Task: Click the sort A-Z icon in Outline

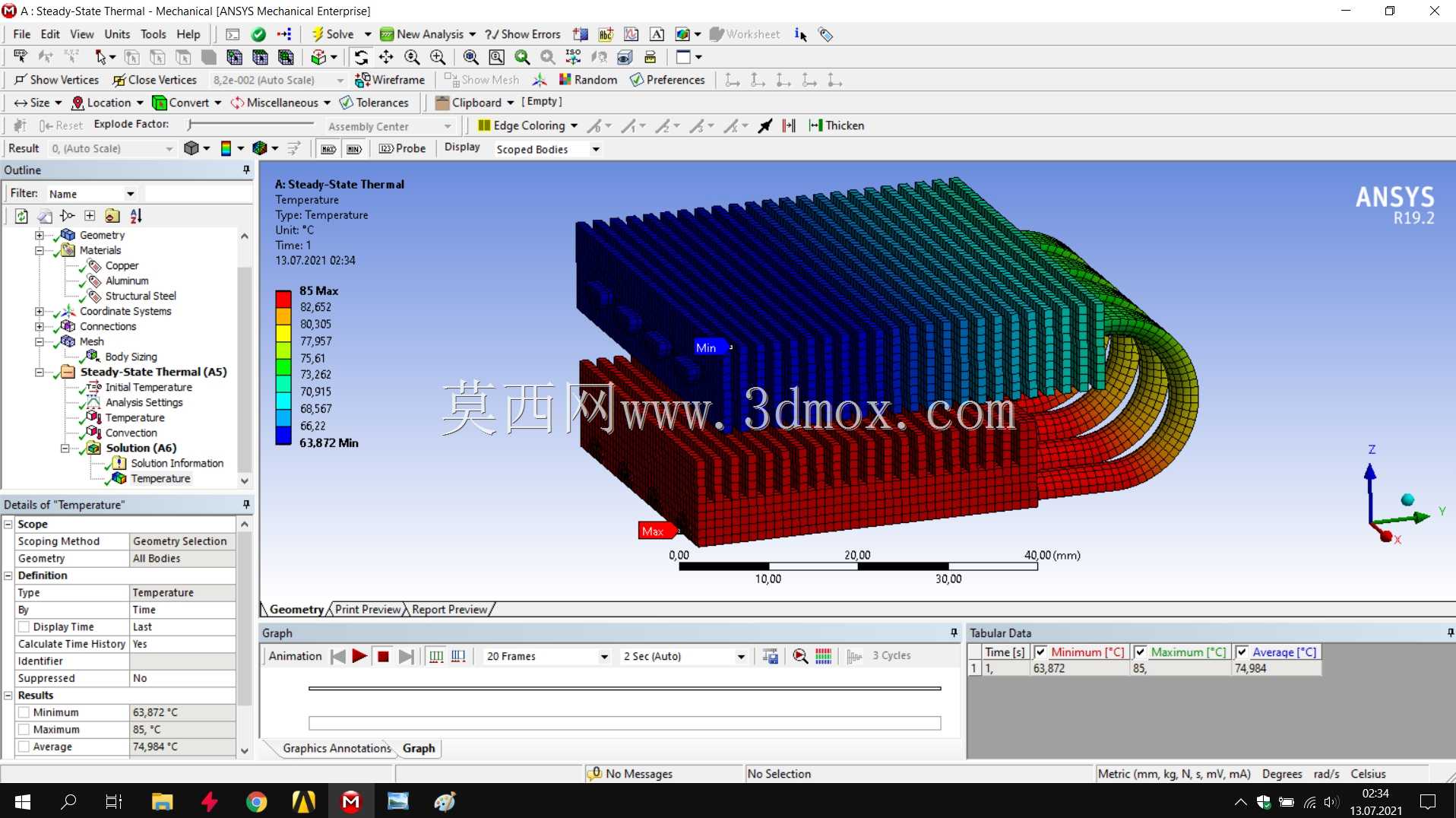Action: [136, 216]
